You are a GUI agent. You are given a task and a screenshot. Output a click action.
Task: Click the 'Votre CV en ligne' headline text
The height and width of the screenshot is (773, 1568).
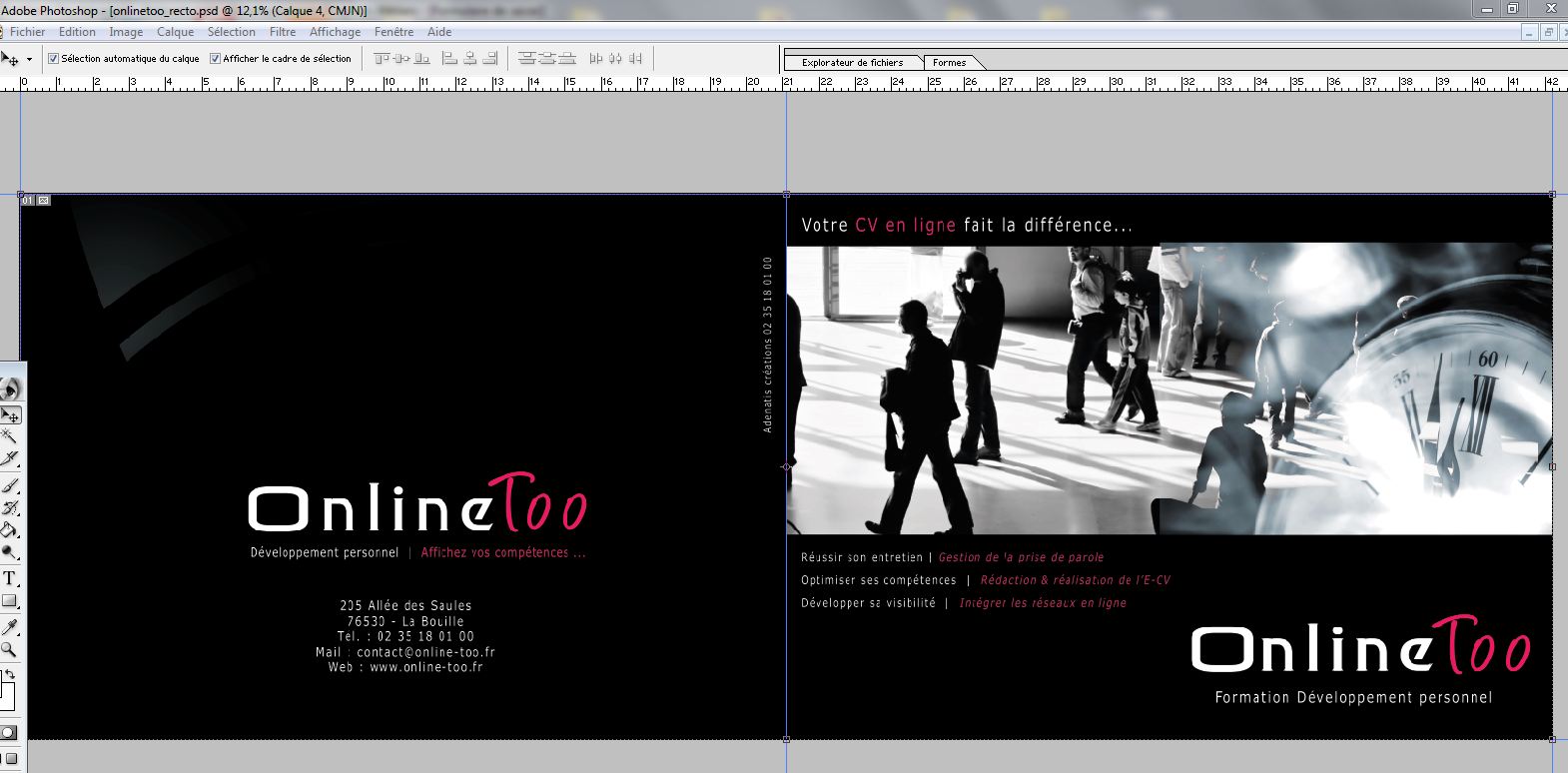pyautogui.click(x=967, y=226)
